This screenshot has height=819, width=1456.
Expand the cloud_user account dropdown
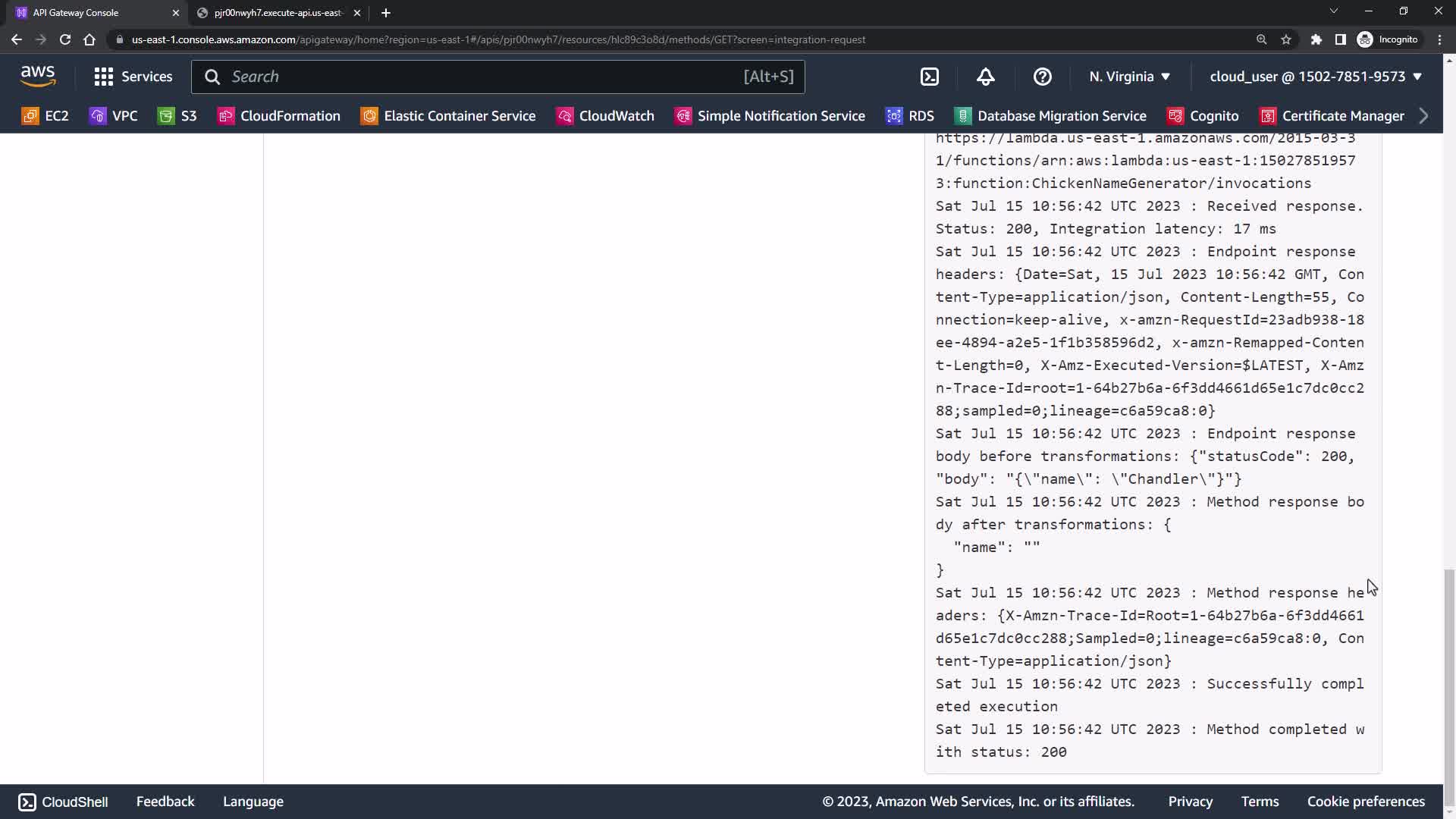click(x=1316, y=77)
